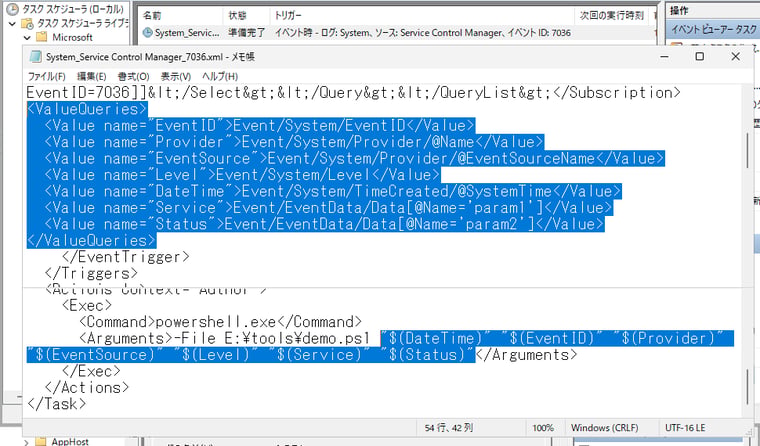Click the vertical scrollbar thumb in Notepad's upper pane

click(747, 150)
